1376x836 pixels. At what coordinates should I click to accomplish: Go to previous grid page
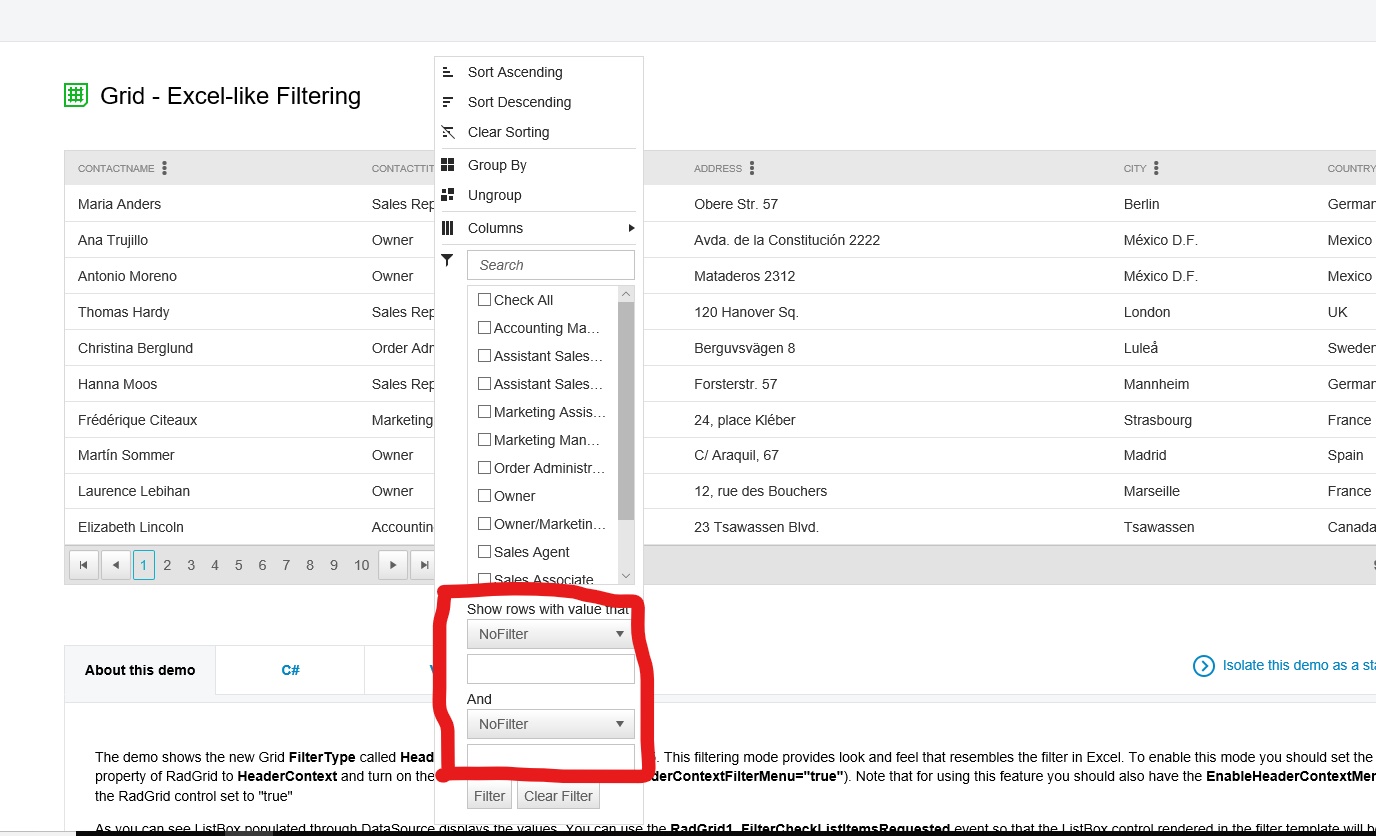point(116,565)
